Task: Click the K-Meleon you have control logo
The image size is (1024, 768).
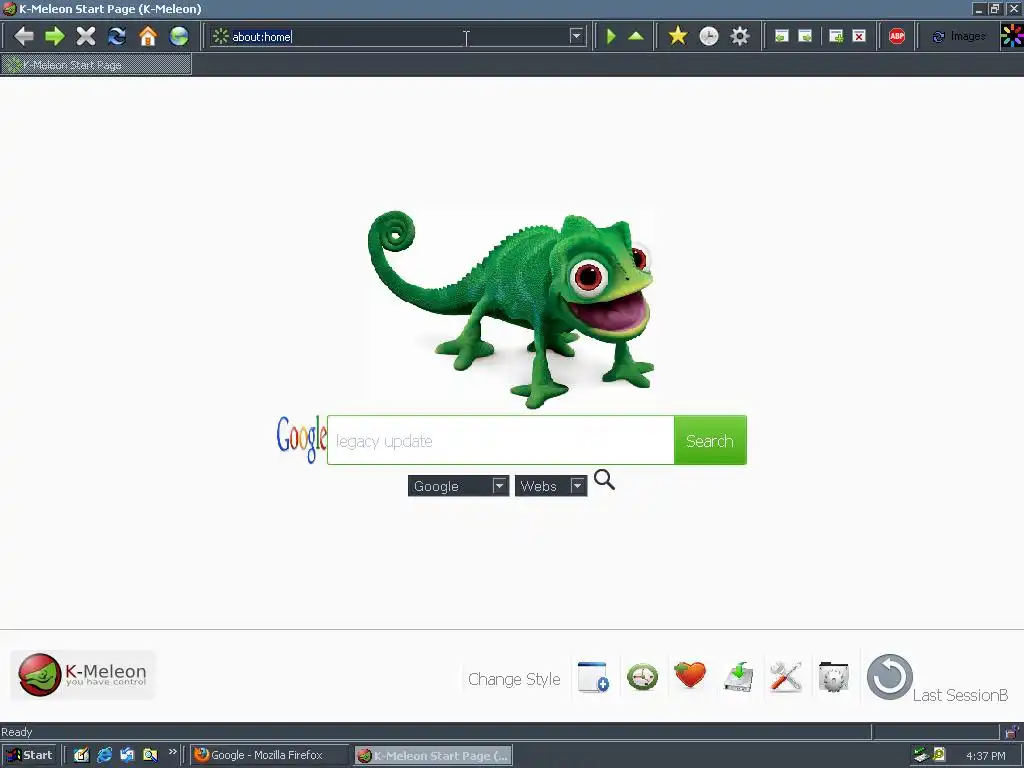Action: [x=83, y=675]
